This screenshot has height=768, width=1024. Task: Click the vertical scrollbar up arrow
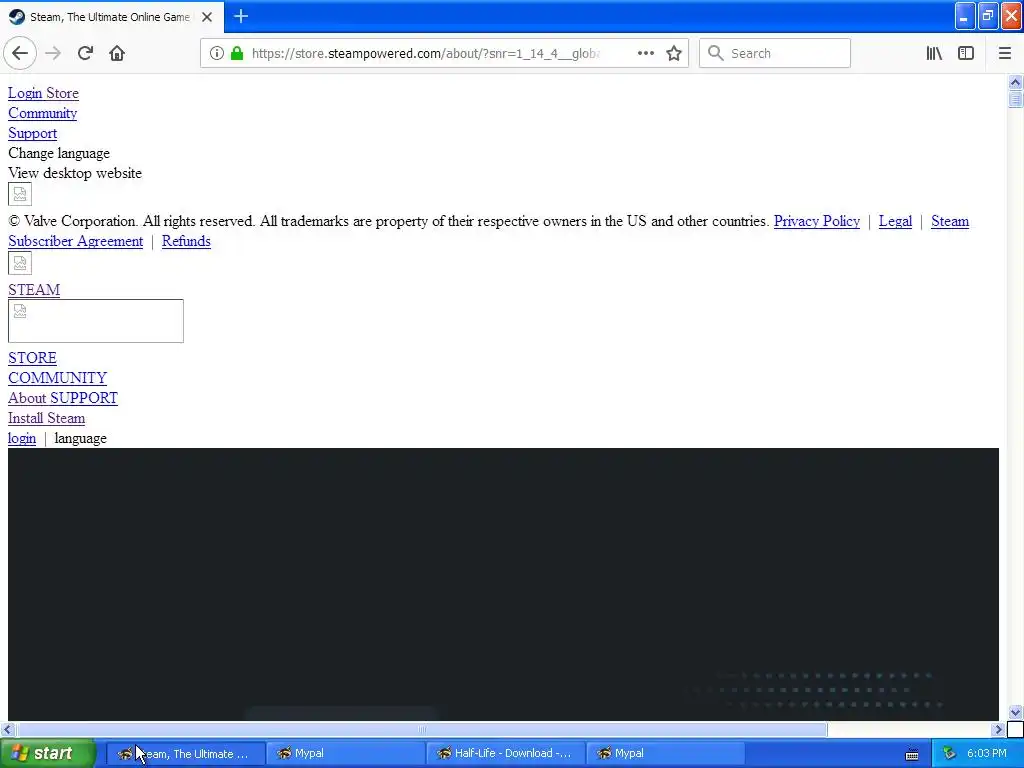tap(1015, 82)
